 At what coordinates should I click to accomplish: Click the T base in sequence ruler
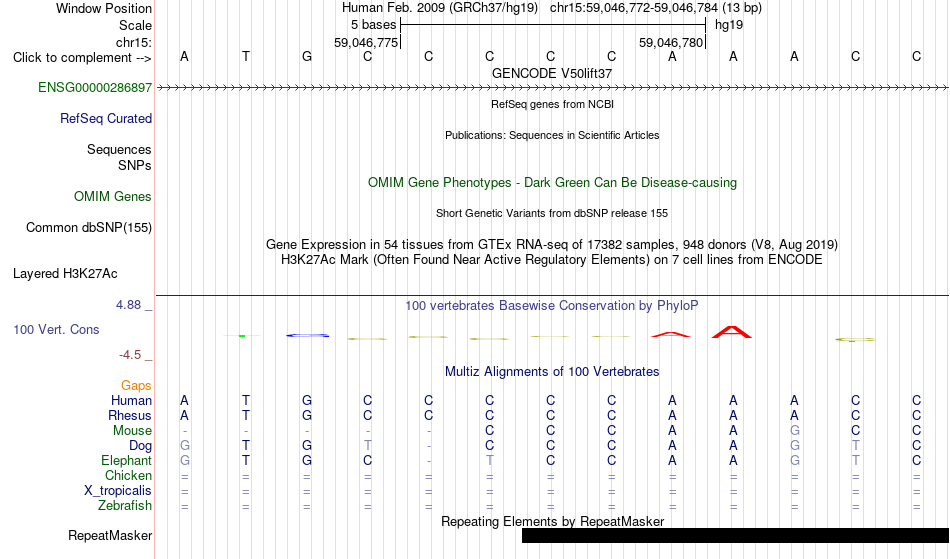(x=245, y=57)
